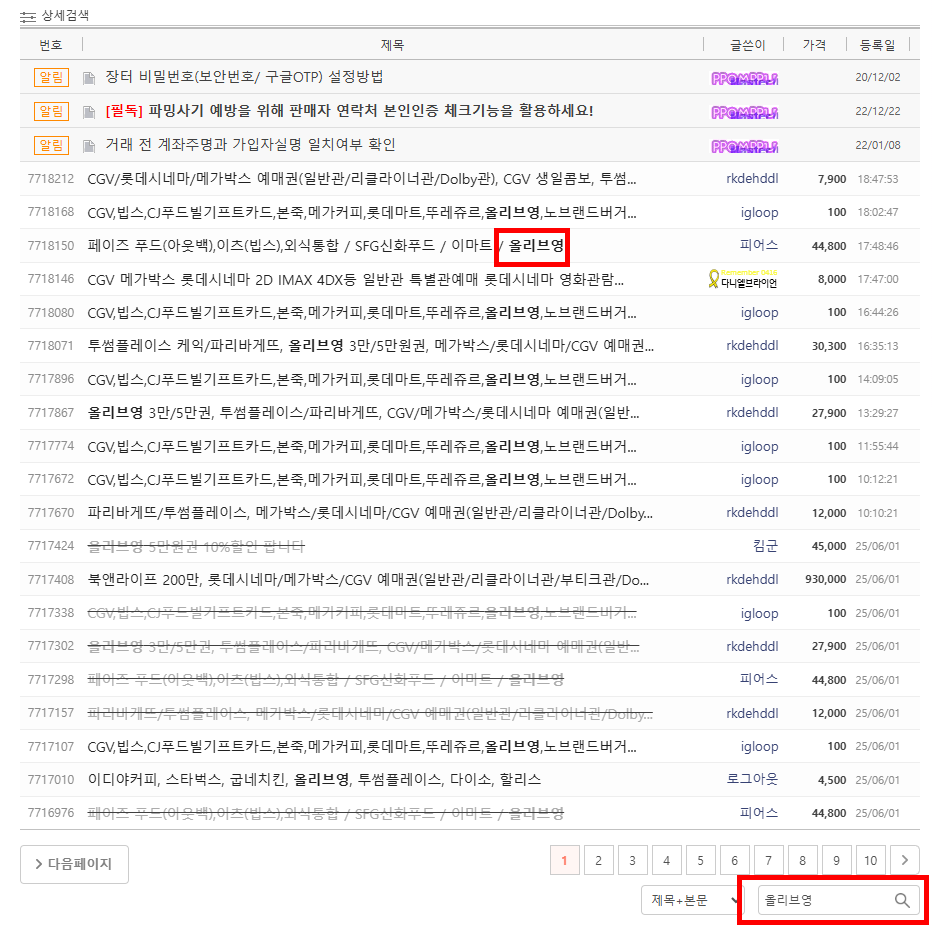Image resolution: width=932 pixels, height=931 pixels.
Task: Click author 킴군 on post 7717424
Action: point(765,546)
